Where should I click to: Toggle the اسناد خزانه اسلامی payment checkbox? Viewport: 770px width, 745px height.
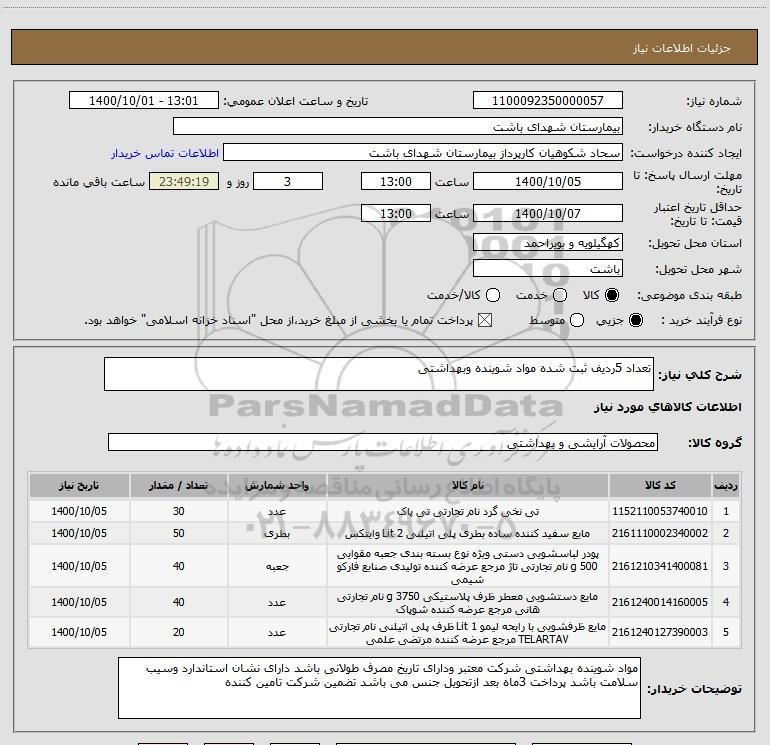coord(485,320)
